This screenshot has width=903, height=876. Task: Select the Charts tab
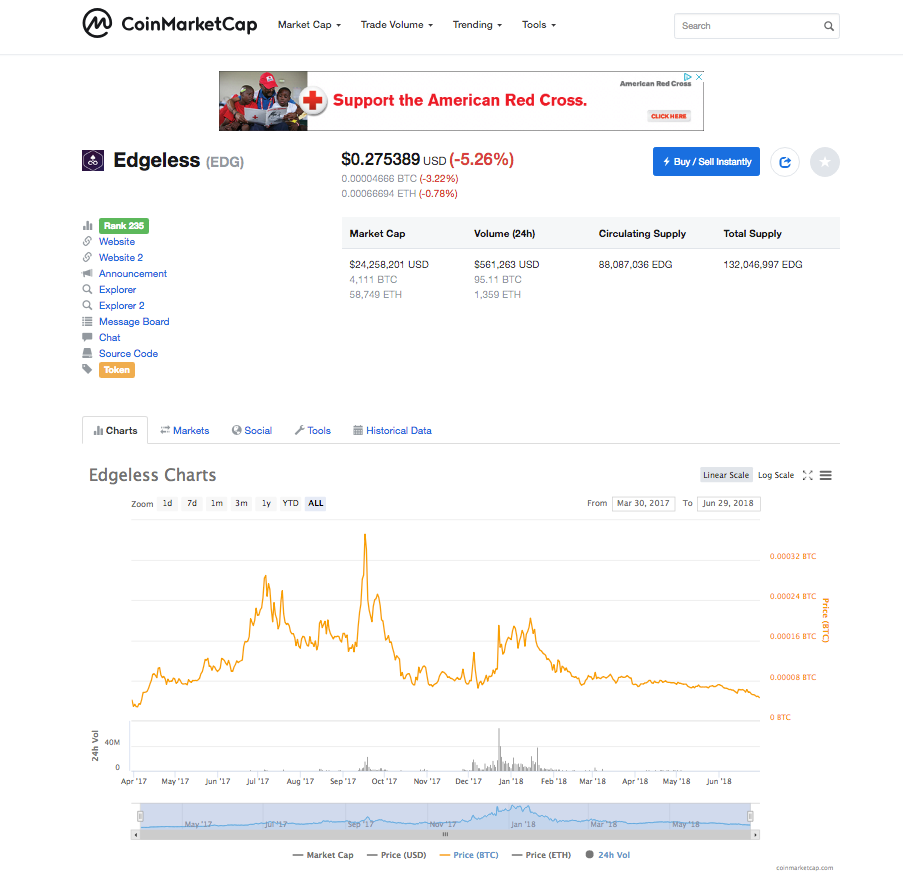tap(115, 431)
